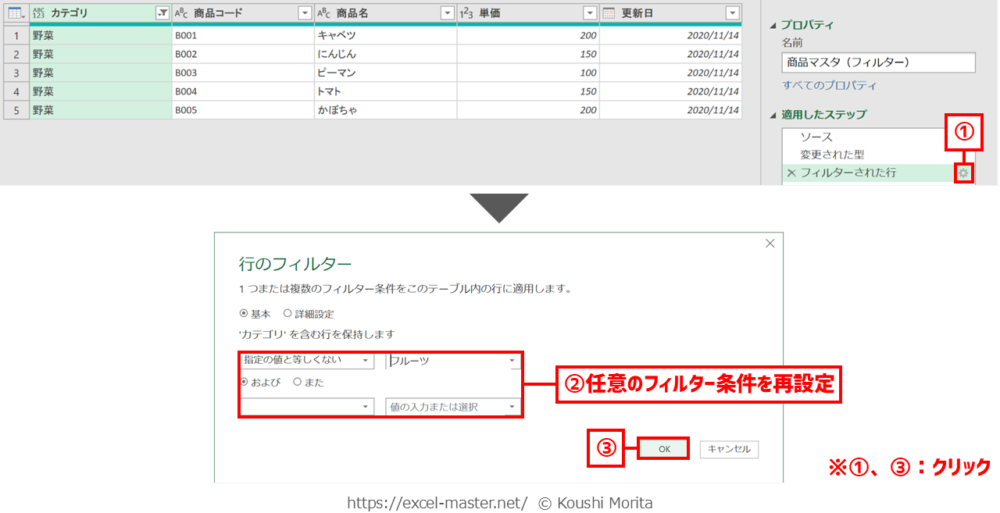The width and height of the screenshot is (1000, 513).
Task: Select the ソース applied step
Action: [x=816, y=137]
